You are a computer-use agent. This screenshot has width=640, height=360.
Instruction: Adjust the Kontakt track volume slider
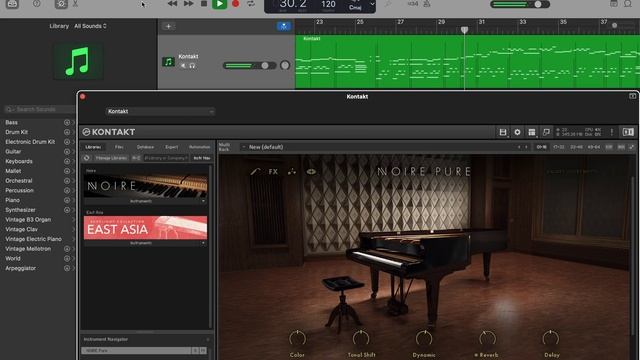pos(250,65)
